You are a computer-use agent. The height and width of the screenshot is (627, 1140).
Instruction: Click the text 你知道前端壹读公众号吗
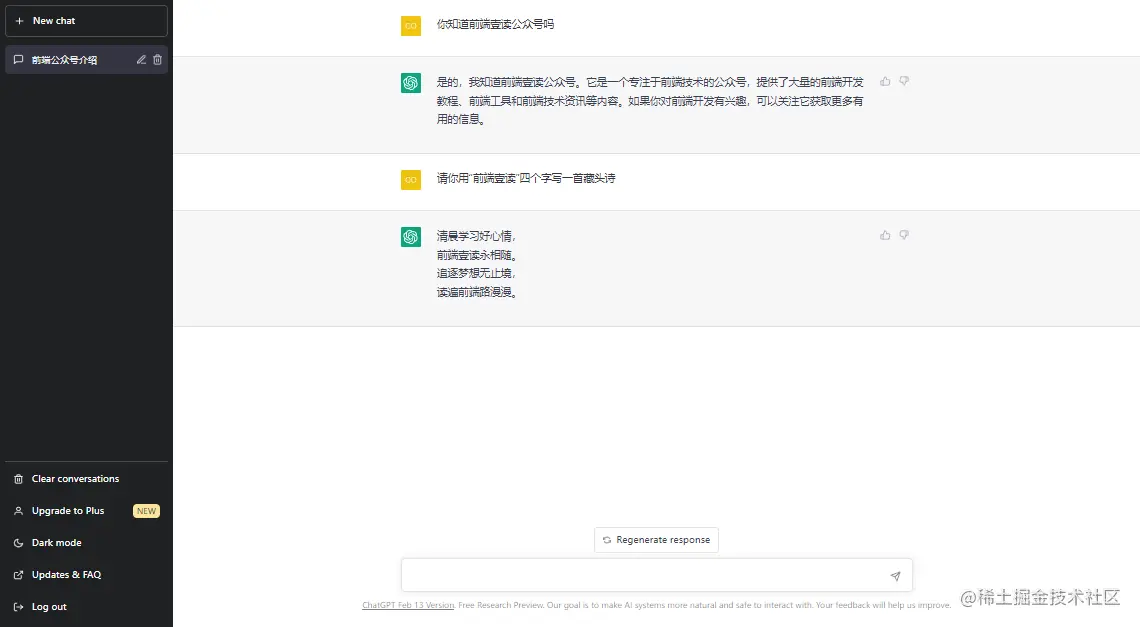(x=495, y=25)
